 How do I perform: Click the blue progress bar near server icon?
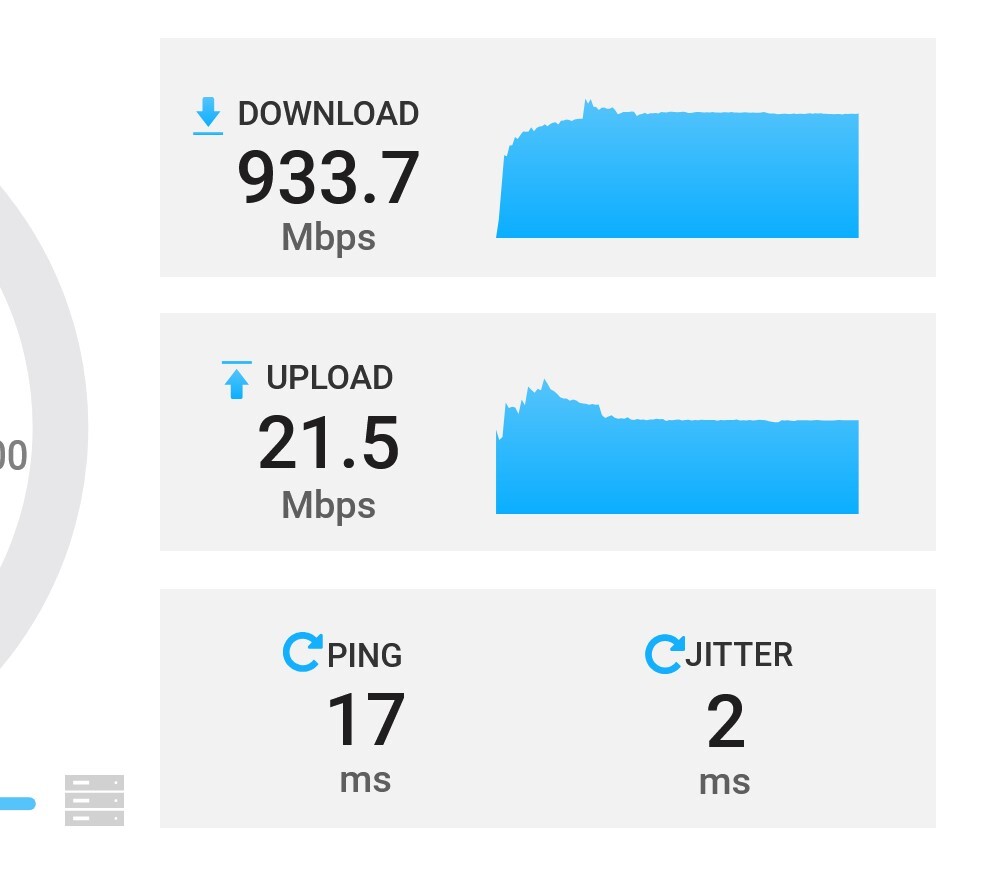pyautogui.click(x=18, y=803)
